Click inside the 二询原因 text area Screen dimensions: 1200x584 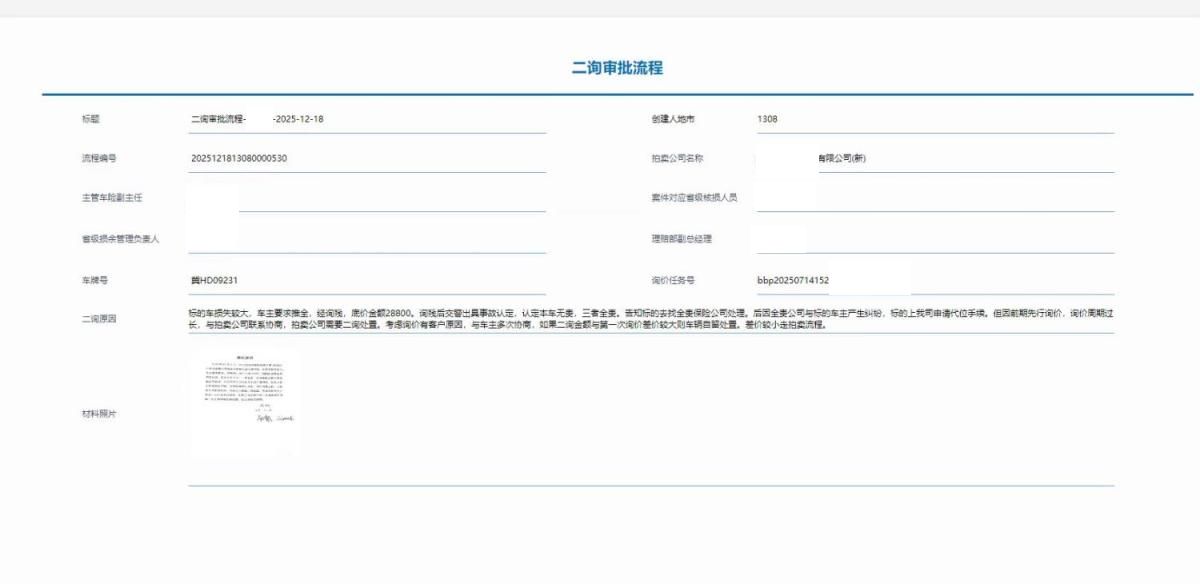point(650,318)
